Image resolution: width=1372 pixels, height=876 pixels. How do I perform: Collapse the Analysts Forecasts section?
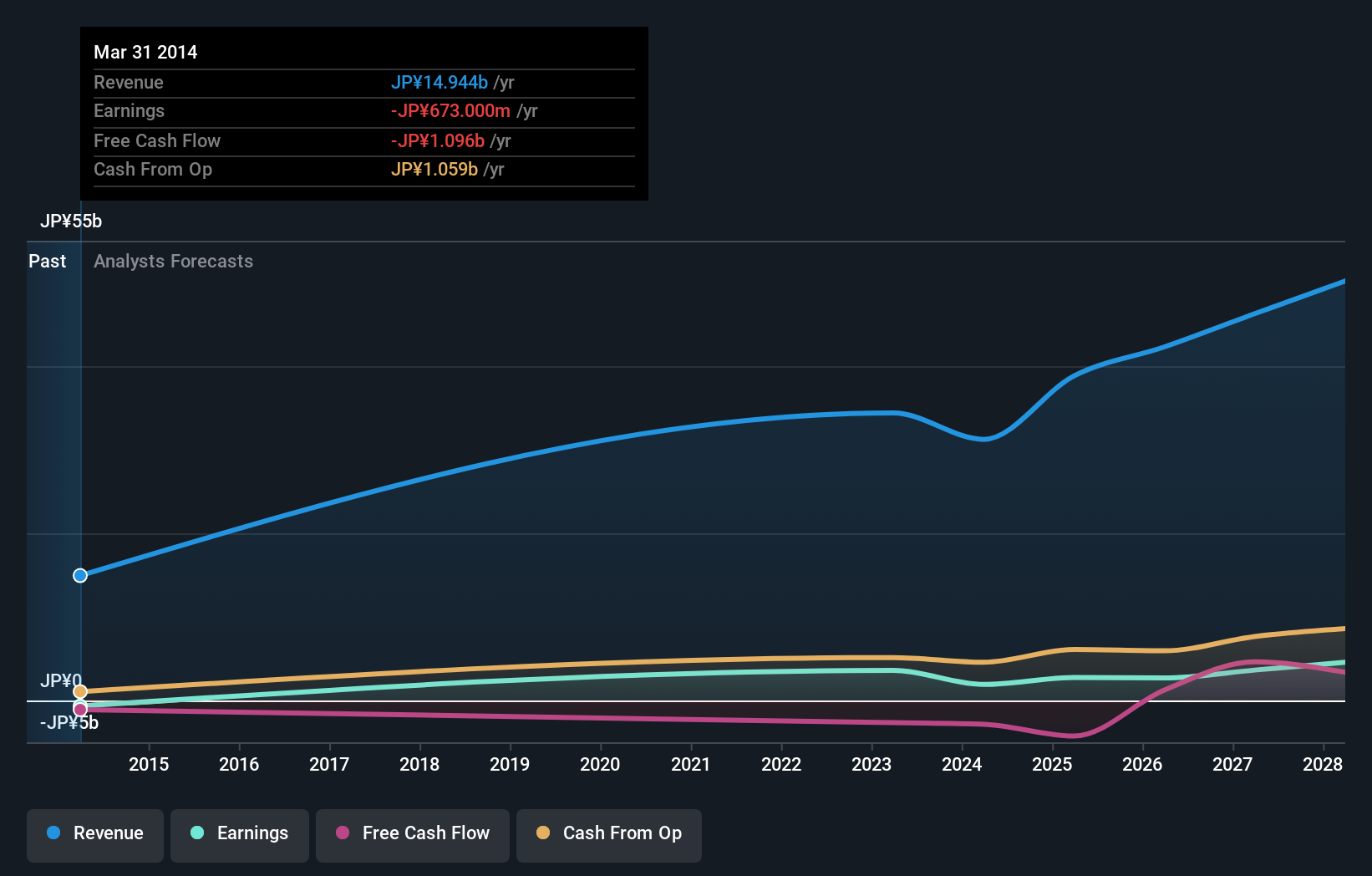point(172,261)
